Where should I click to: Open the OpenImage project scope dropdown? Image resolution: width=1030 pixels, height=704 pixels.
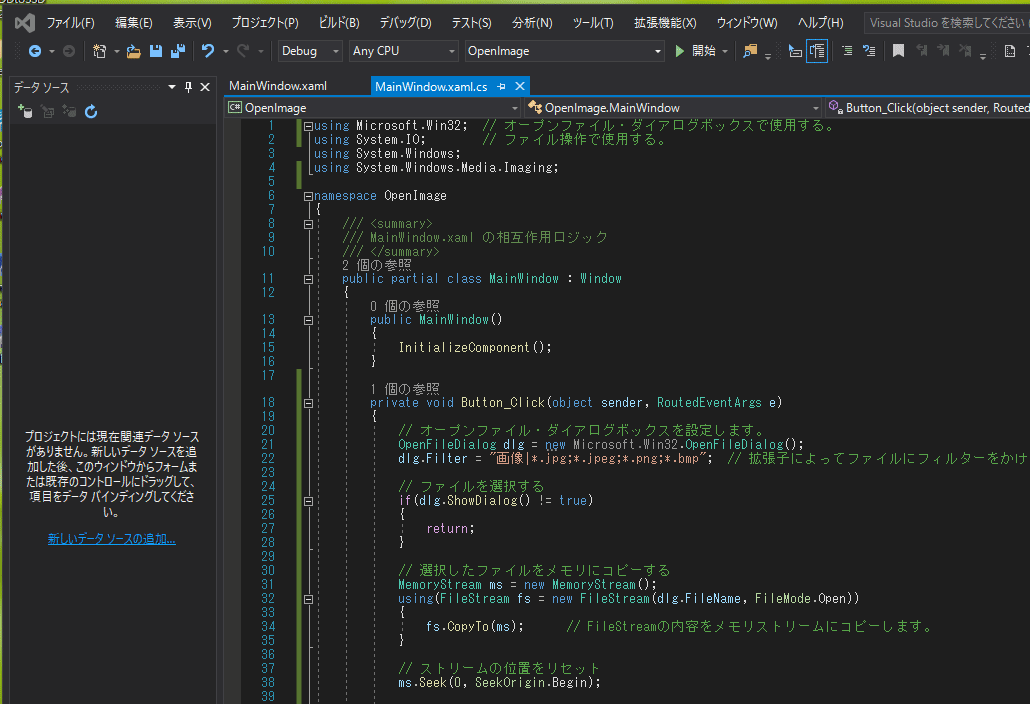click(x=373, y=108)
